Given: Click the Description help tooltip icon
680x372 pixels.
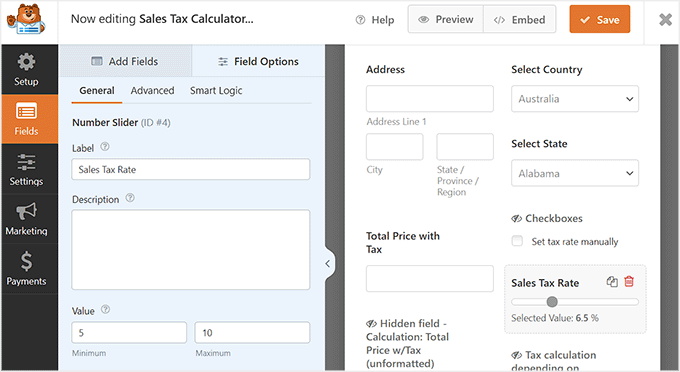Looking at the screenshot, I should (x=130, y=198).
